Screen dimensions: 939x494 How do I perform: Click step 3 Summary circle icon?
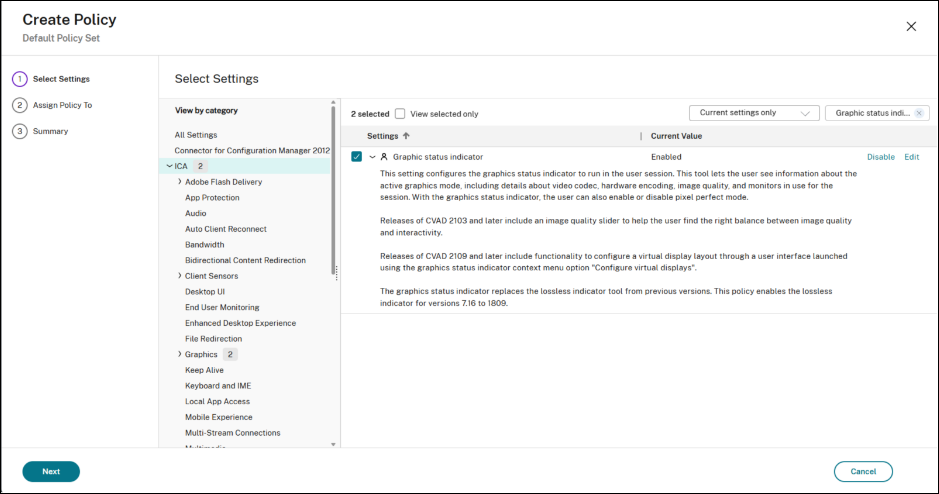point(19,131)
